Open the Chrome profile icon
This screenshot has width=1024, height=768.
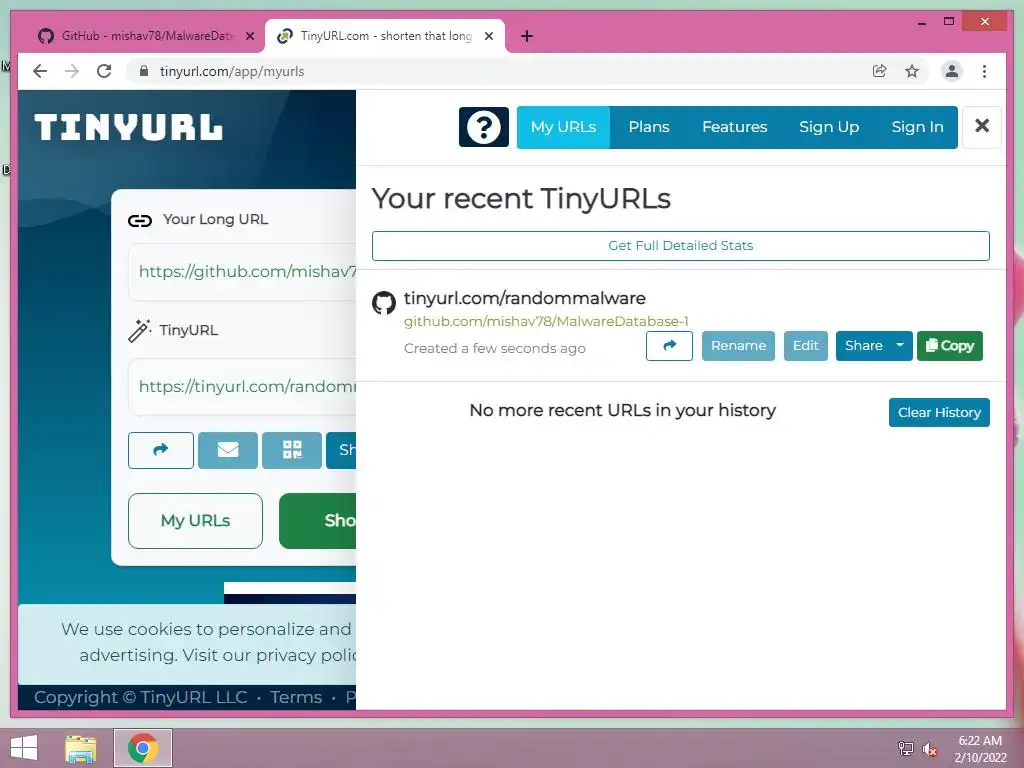point(952,71)
